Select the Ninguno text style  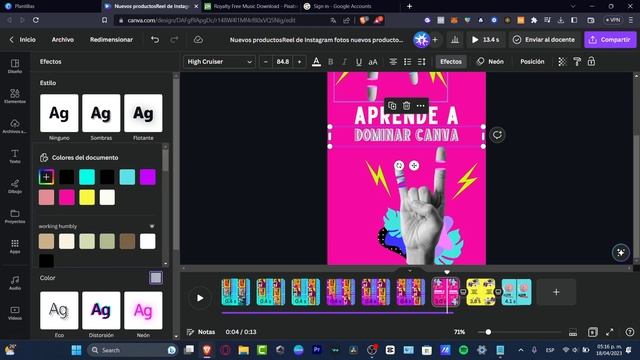pos(59,113)
